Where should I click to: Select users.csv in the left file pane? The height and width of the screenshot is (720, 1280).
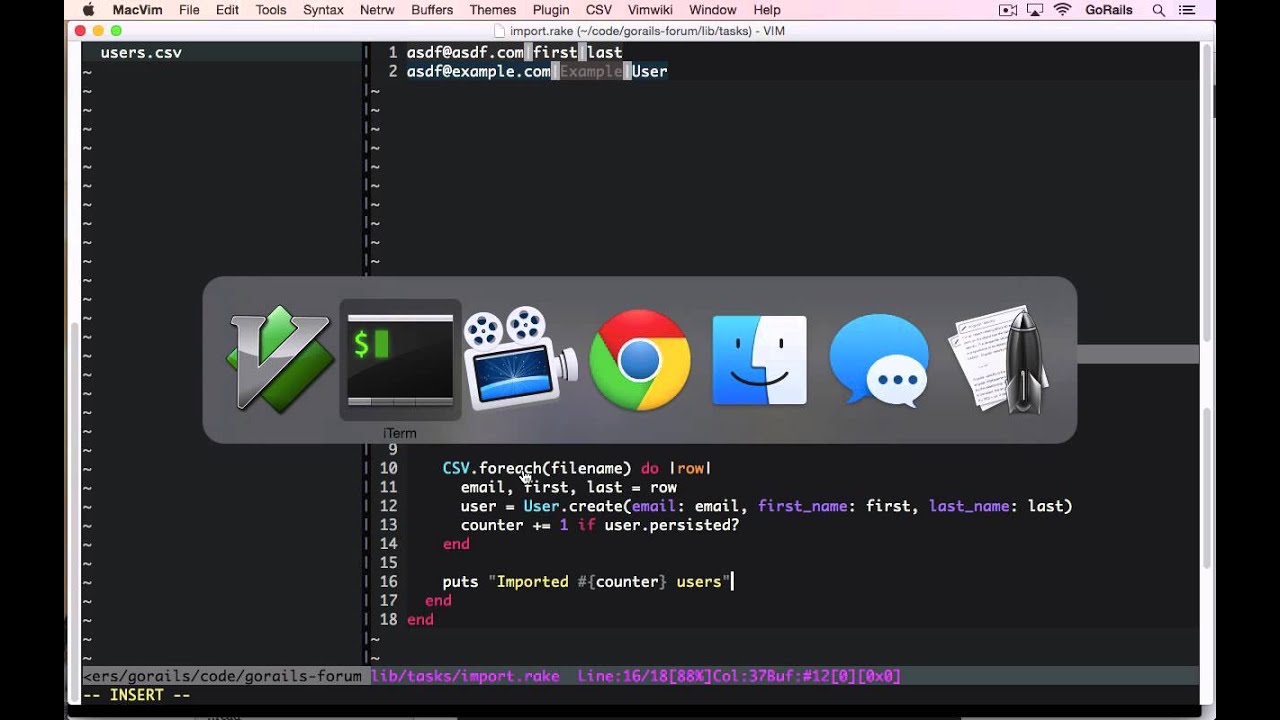pyautogui.click(x=141, y=52)
